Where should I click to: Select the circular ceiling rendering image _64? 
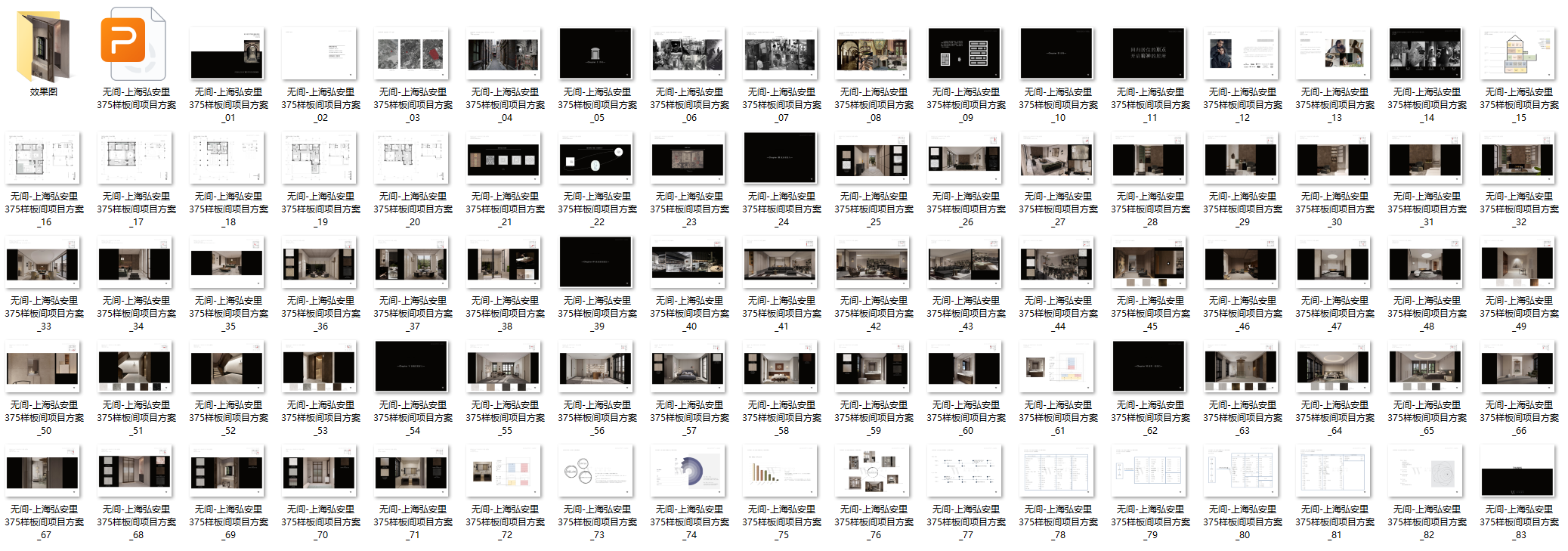[x=1334, y=367]
